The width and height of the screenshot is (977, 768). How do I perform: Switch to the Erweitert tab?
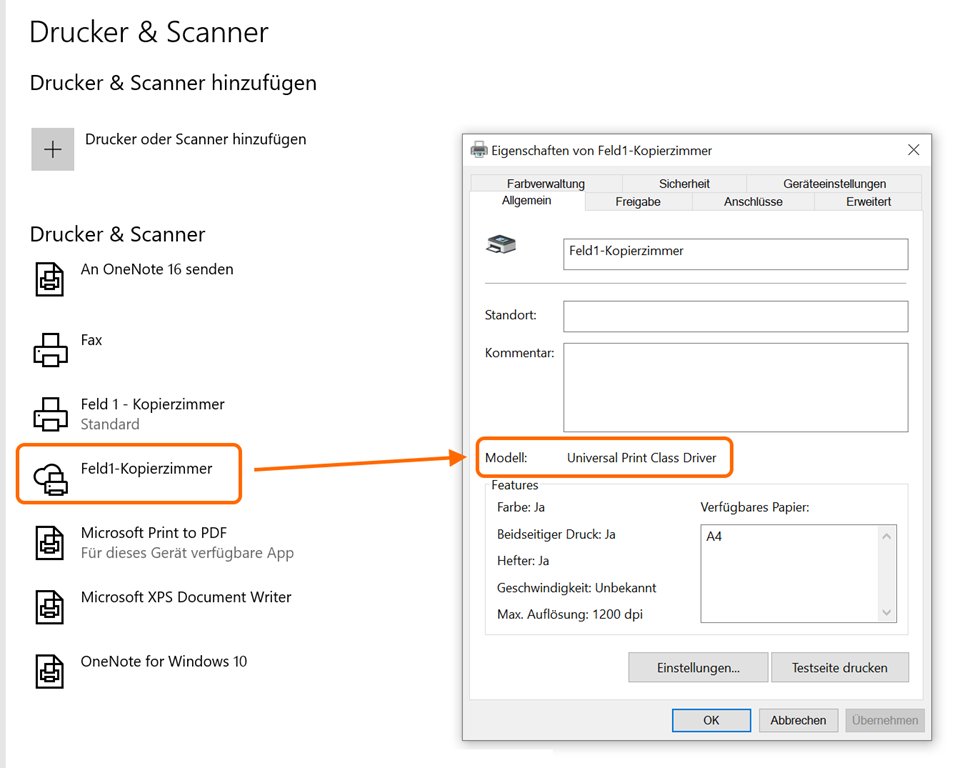click(x=868, y=202)
